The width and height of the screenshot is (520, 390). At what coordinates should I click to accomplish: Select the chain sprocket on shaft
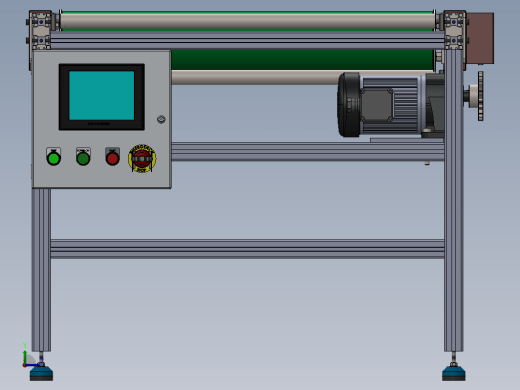[480, 96]
